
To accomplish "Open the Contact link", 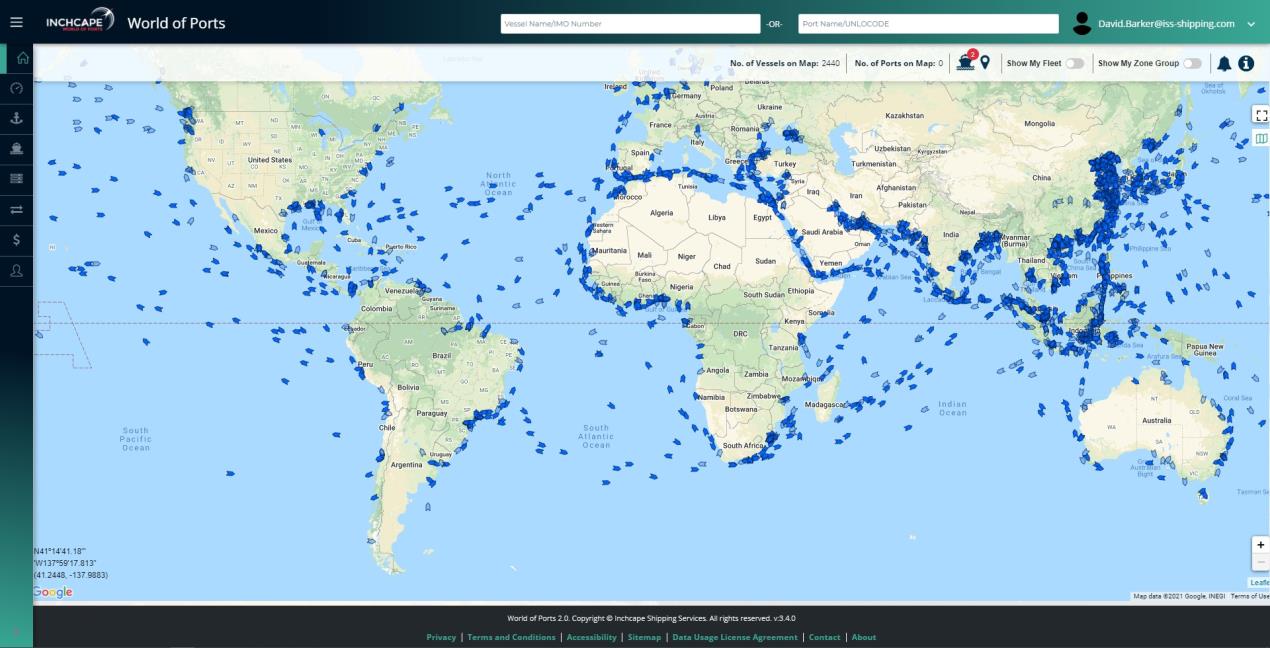I will point(824,637).
